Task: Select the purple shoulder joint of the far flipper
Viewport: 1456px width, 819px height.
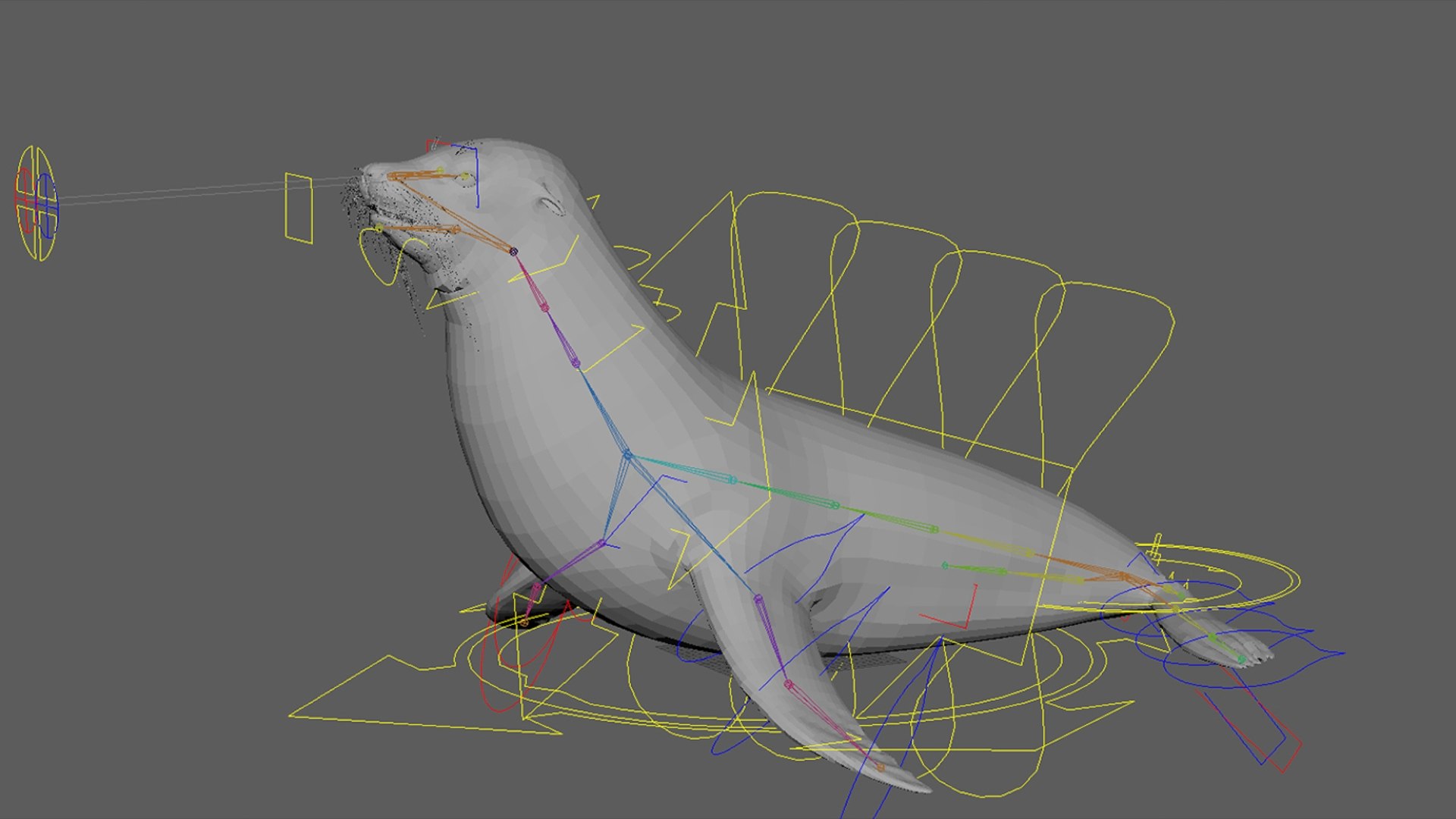Action: [603, 543]
